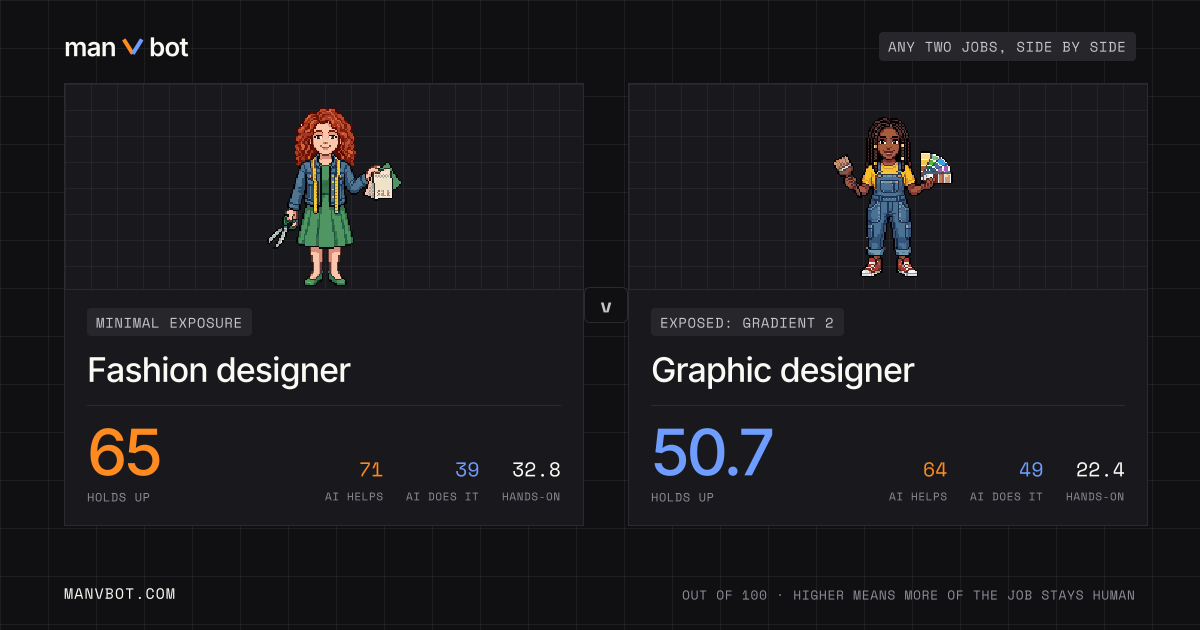Click the AI Does It value 39
The width and height of the screenshot is (1200, 630).
[467, 470]
